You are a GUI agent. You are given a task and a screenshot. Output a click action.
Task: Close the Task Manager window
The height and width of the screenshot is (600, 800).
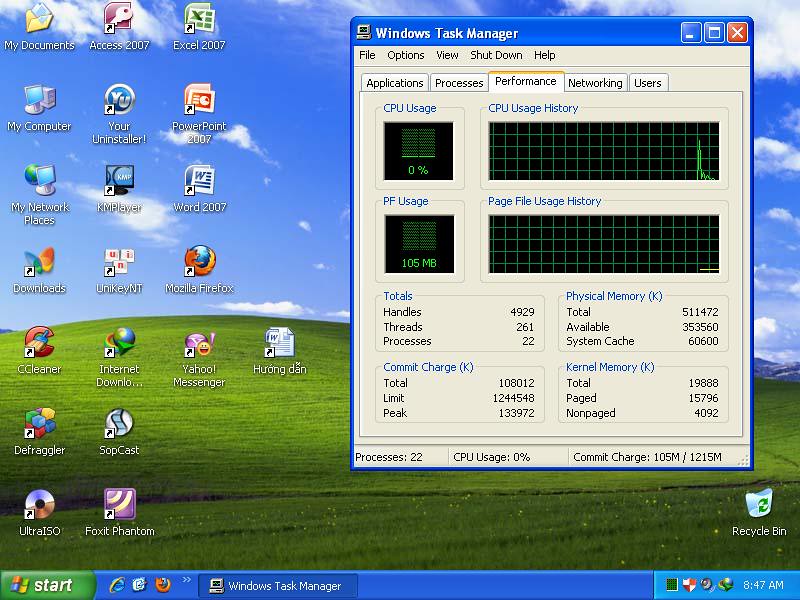tap(737, 33)
